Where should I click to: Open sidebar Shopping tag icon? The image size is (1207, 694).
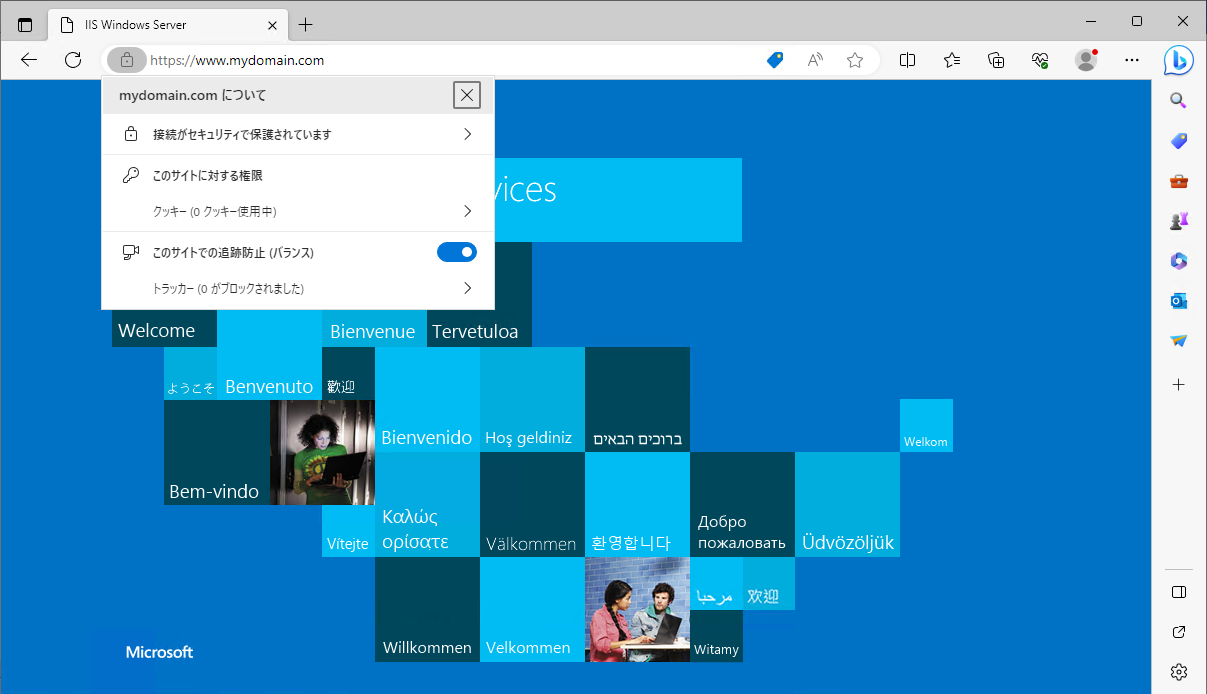pyautogui.click(x=1179, y=141)
